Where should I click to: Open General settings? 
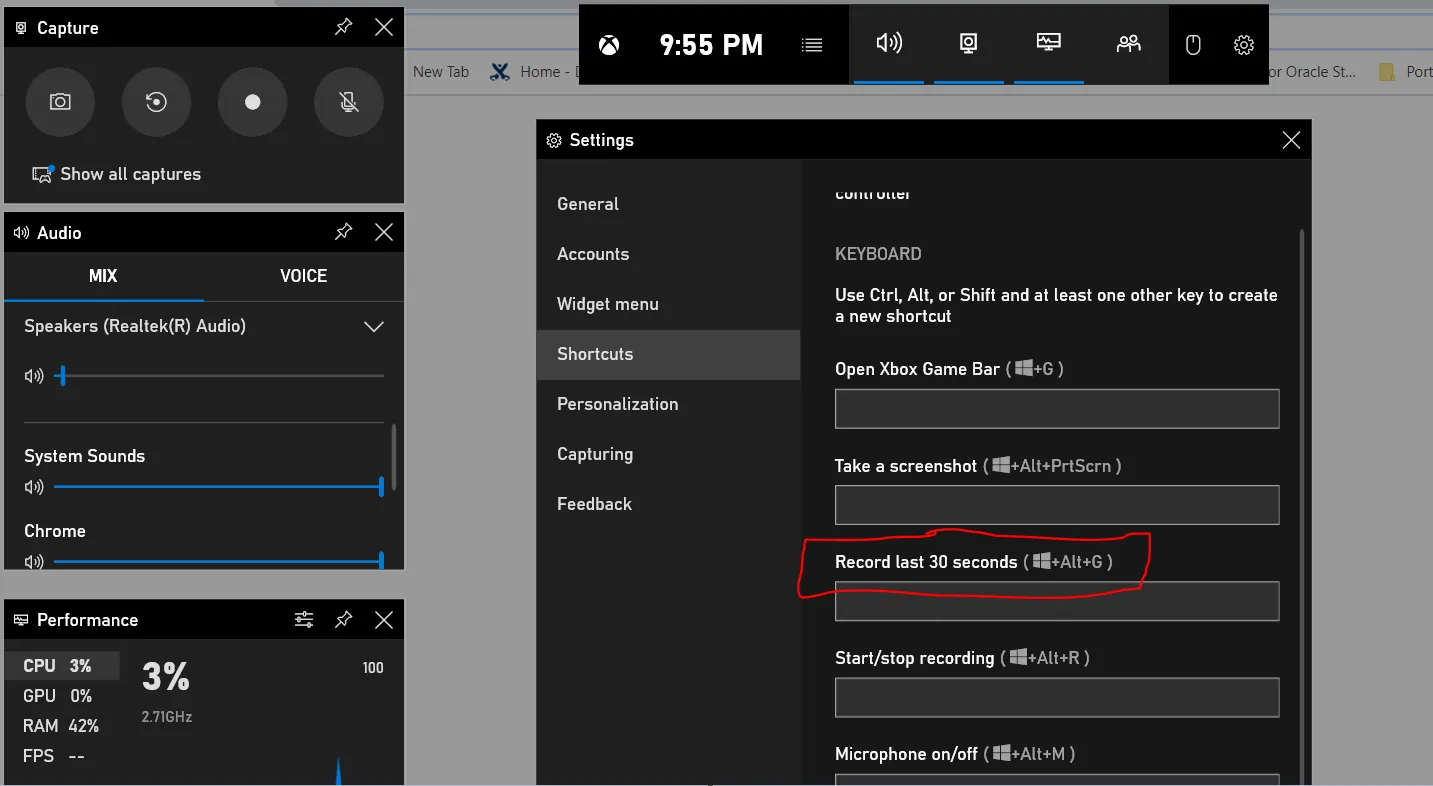click(668, 204)
